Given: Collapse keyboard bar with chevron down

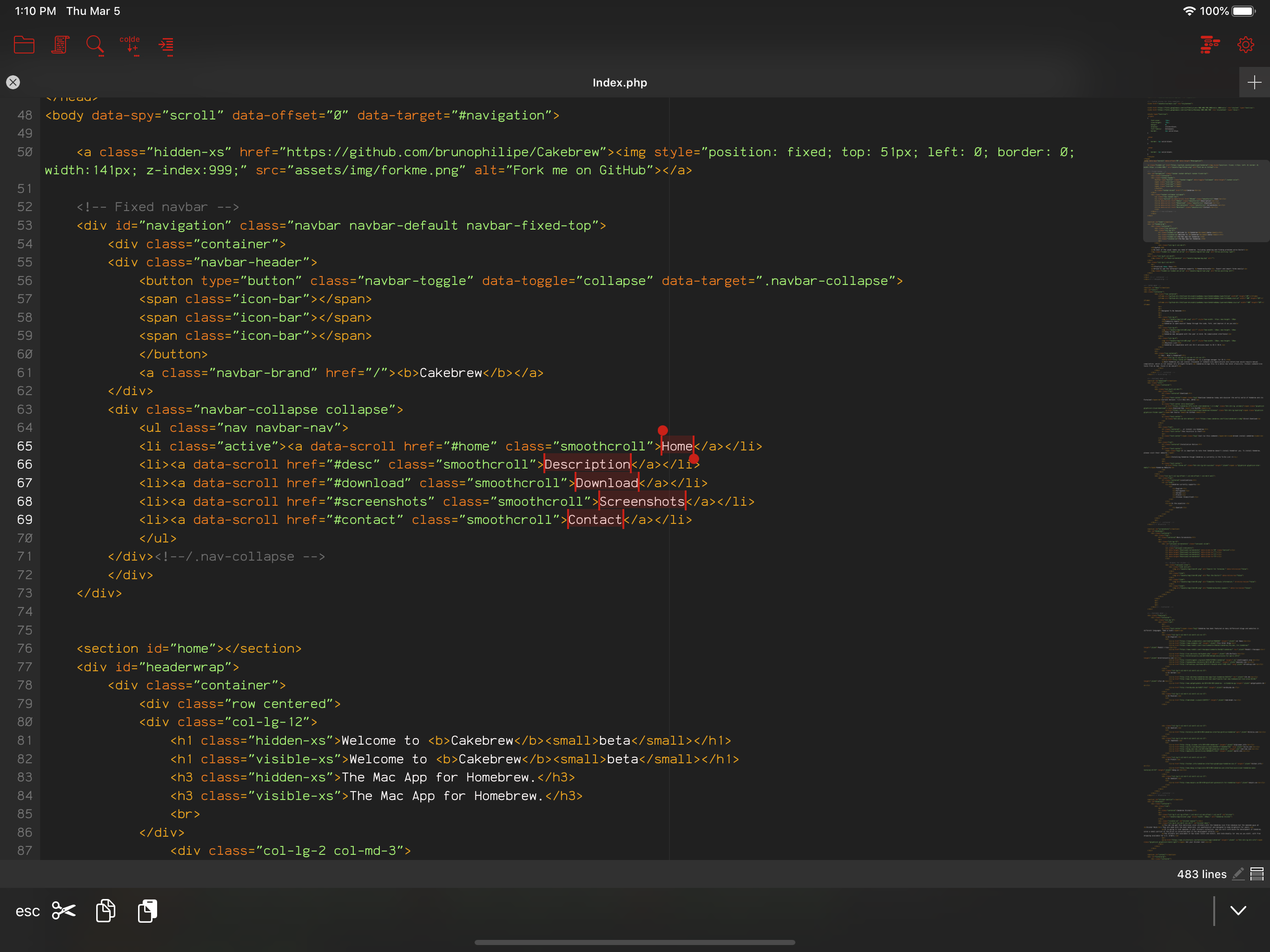Looking at the screenshot, I should click(x=1238, y=911).
